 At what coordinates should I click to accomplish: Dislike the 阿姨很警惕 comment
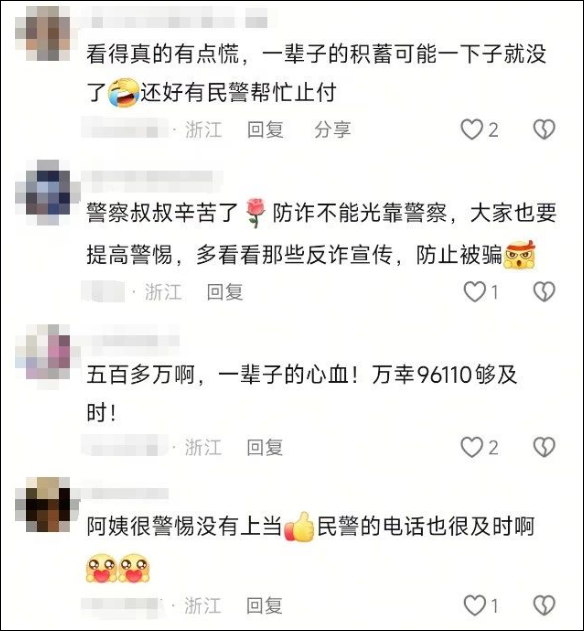click(544, 606)
